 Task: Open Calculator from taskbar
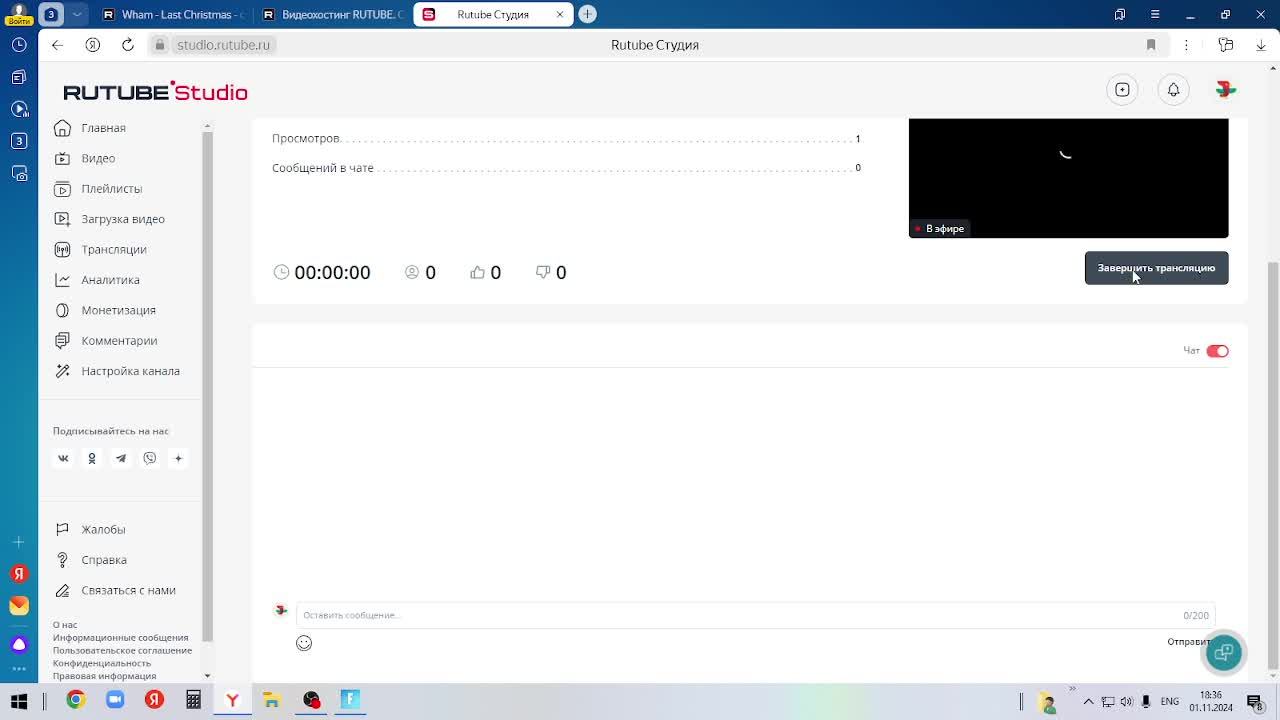click(193, 700)
